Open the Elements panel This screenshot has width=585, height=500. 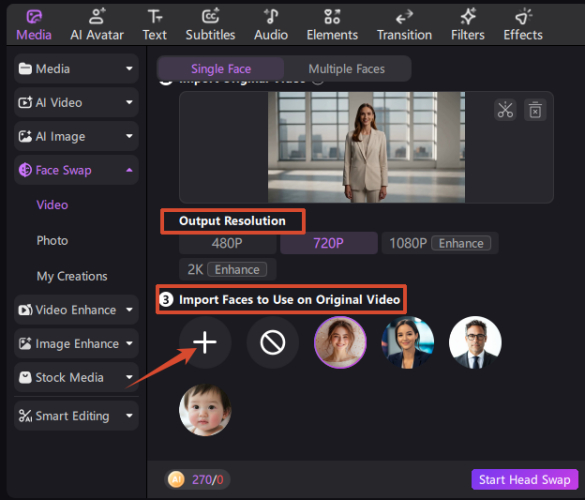coord(332,25)
